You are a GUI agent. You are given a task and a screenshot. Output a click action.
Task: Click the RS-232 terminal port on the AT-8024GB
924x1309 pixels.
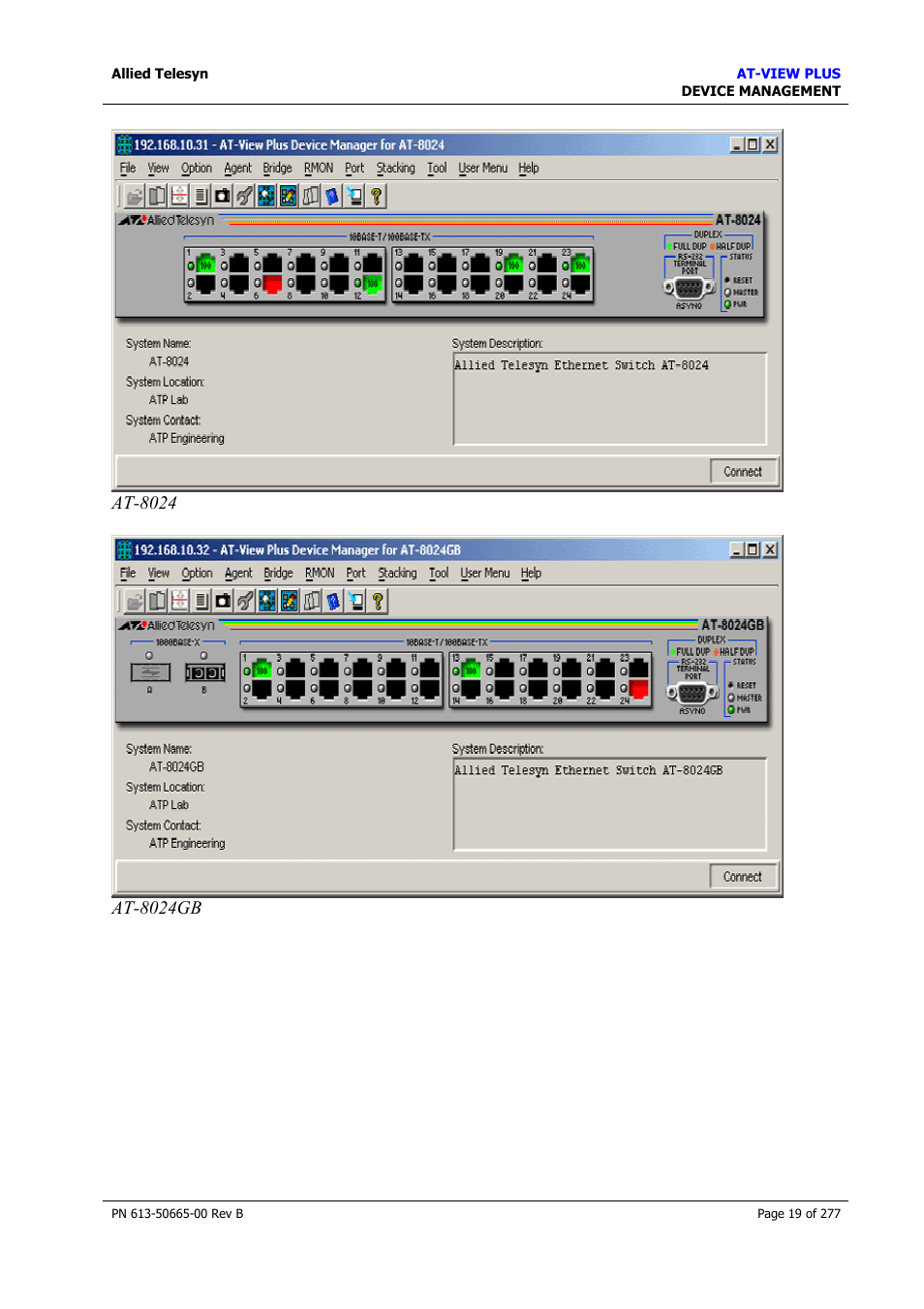pyautogui.click(x=692, y=693)
